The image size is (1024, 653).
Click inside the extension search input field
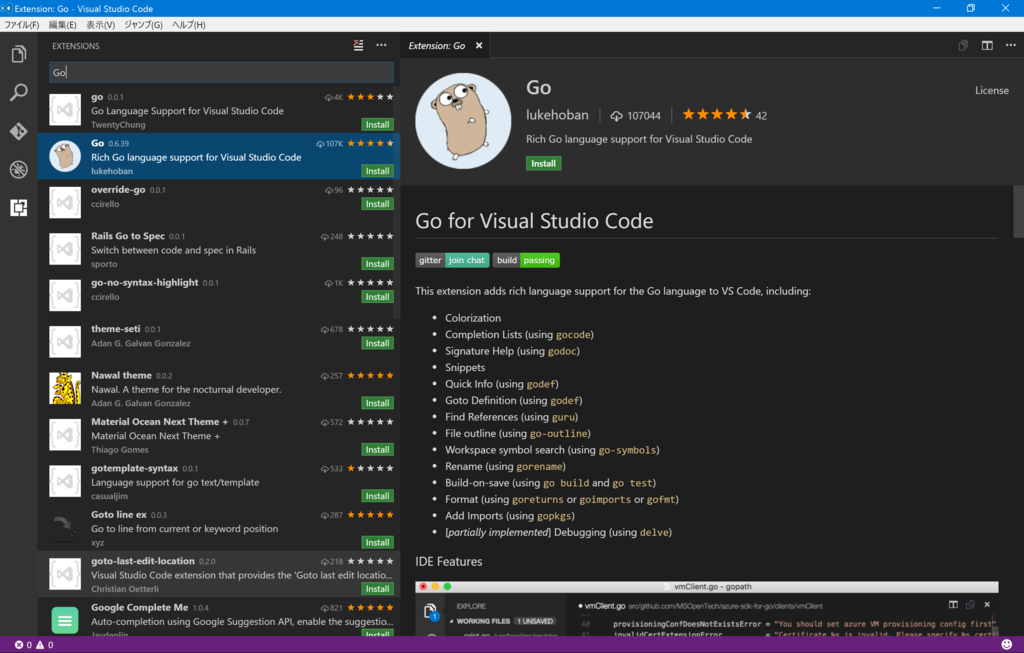tap(221, 72)
